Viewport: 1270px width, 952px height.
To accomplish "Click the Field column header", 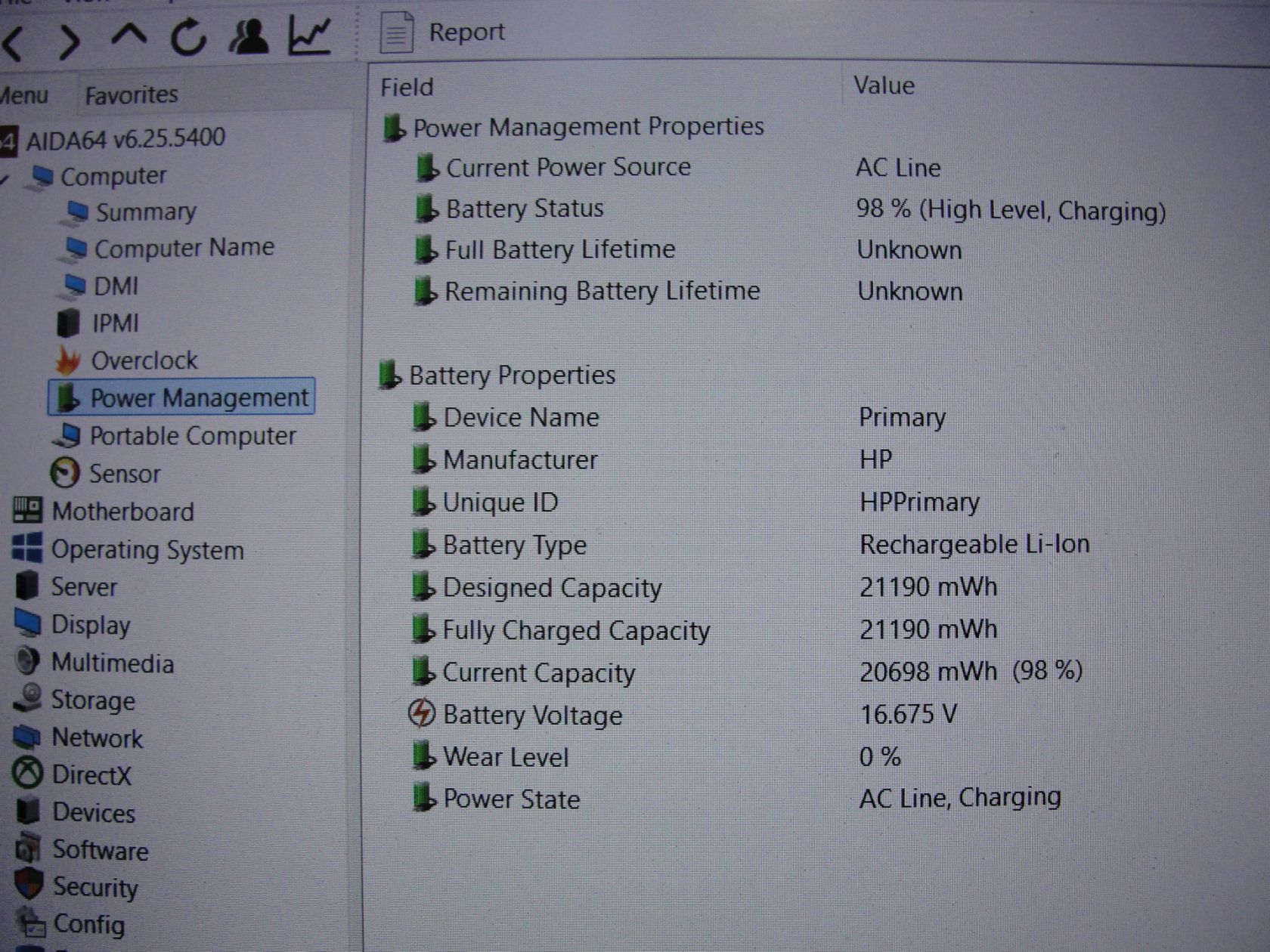I will 407,88.
